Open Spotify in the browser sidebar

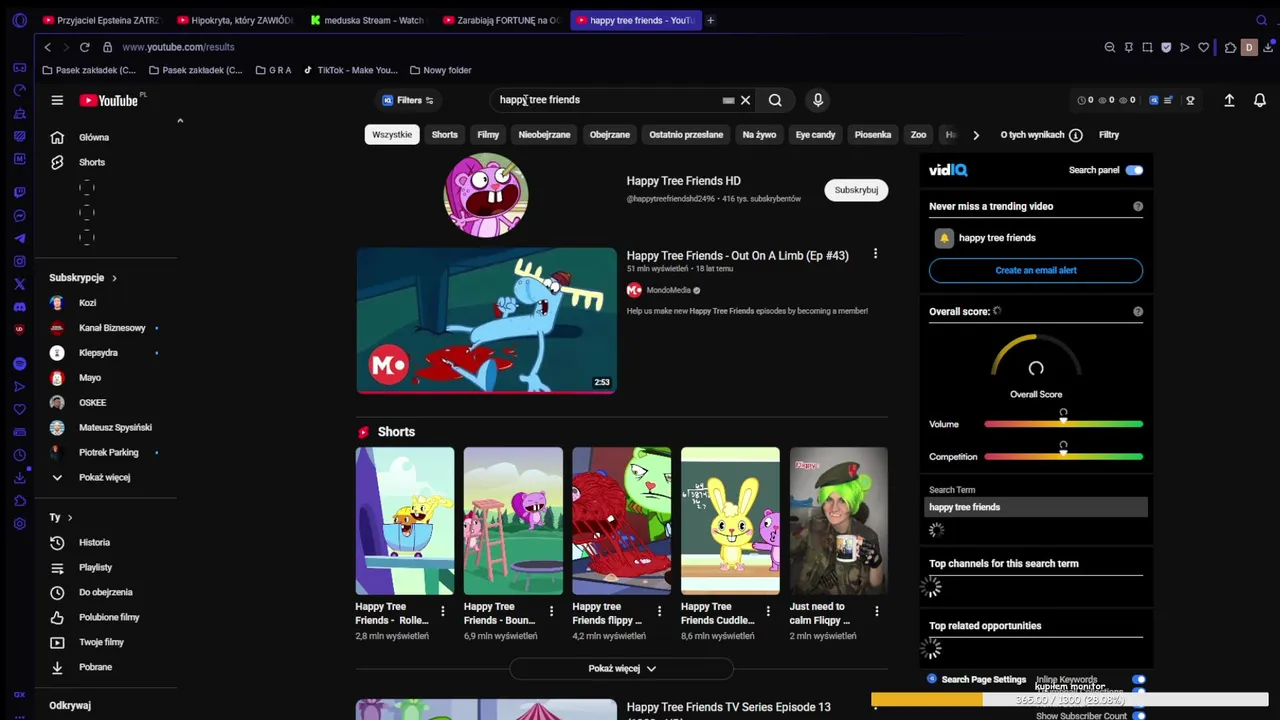click(19, 364)
